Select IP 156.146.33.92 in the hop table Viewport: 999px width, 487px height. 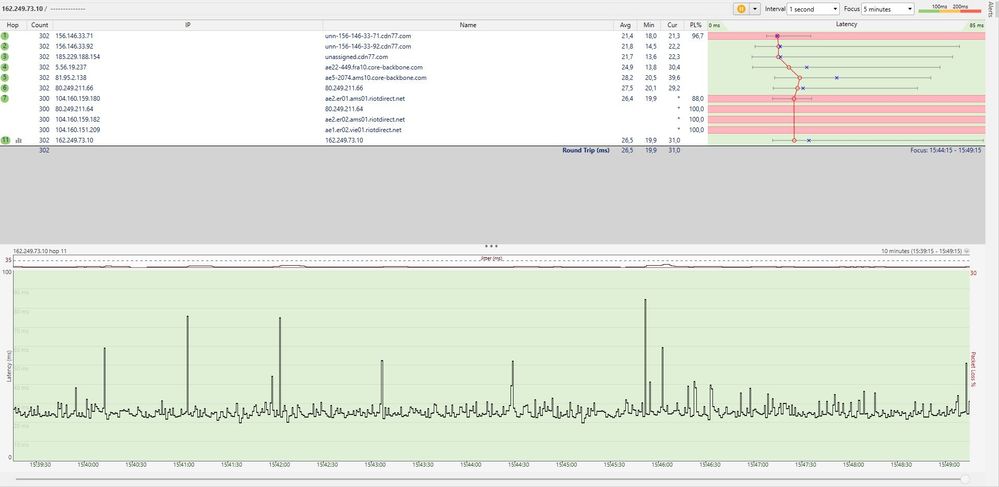pos(75,46)
